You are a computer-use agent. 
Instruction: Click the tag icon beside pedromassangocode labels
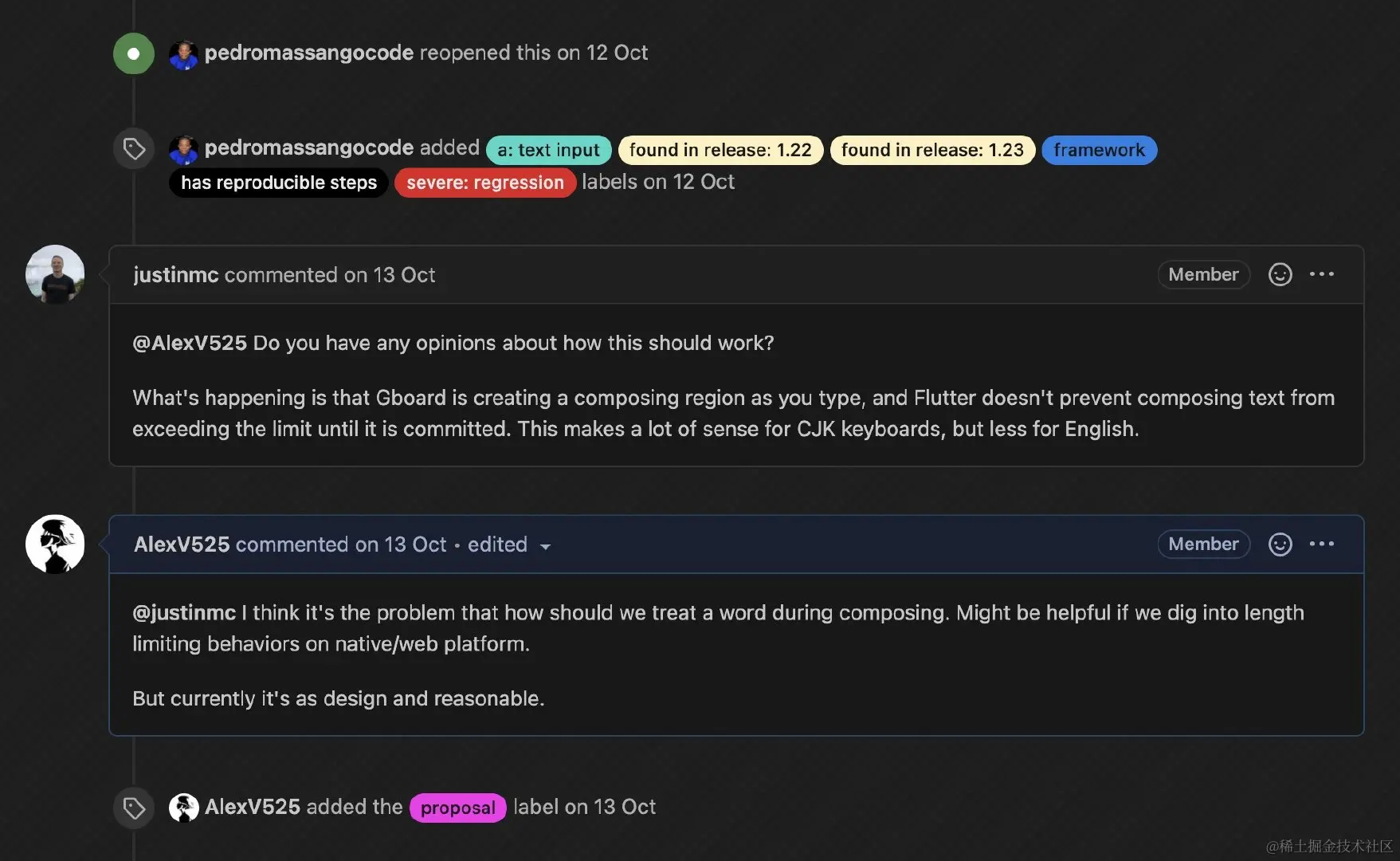point(134,148)
